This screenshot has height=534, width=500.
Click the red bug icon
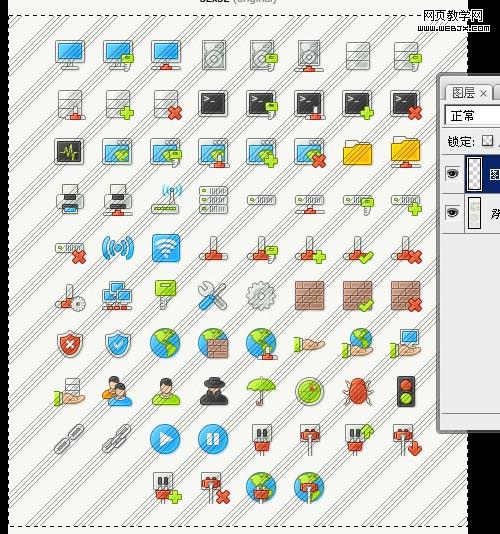pos(358,392)
